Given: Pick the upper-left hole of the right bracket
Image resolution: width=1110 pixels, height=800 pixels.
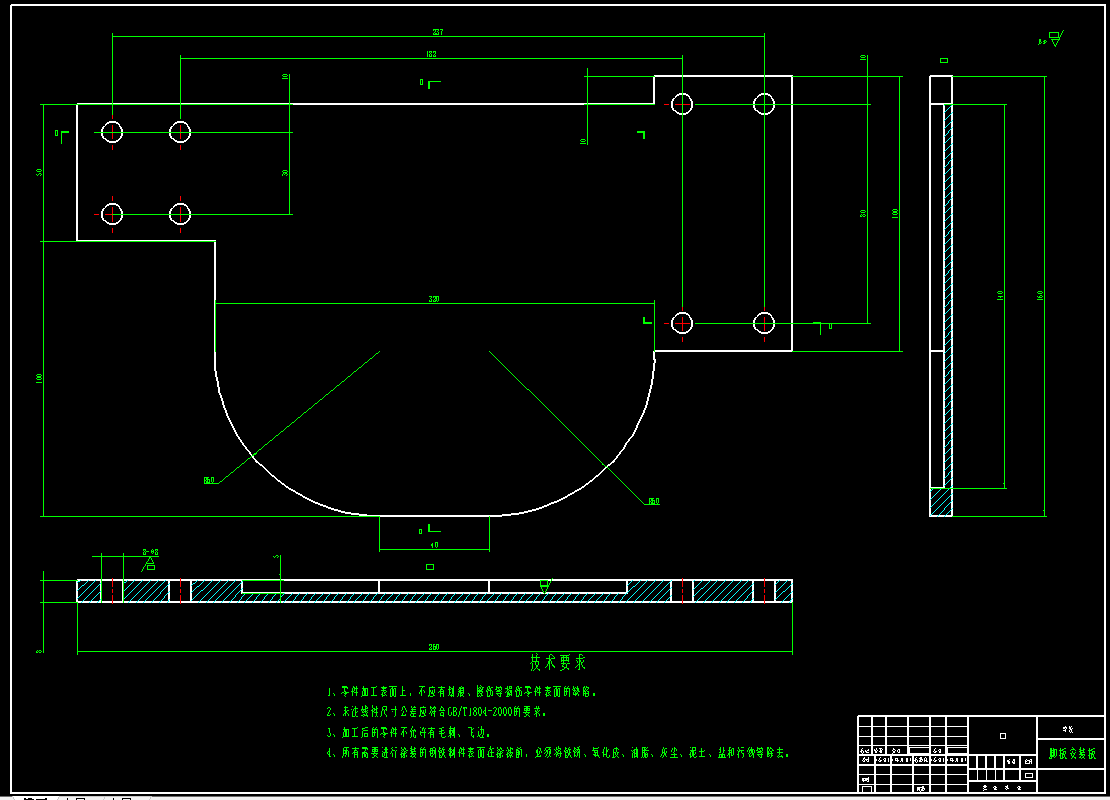Looking at the screenshot, I should [x=682, y=104].
